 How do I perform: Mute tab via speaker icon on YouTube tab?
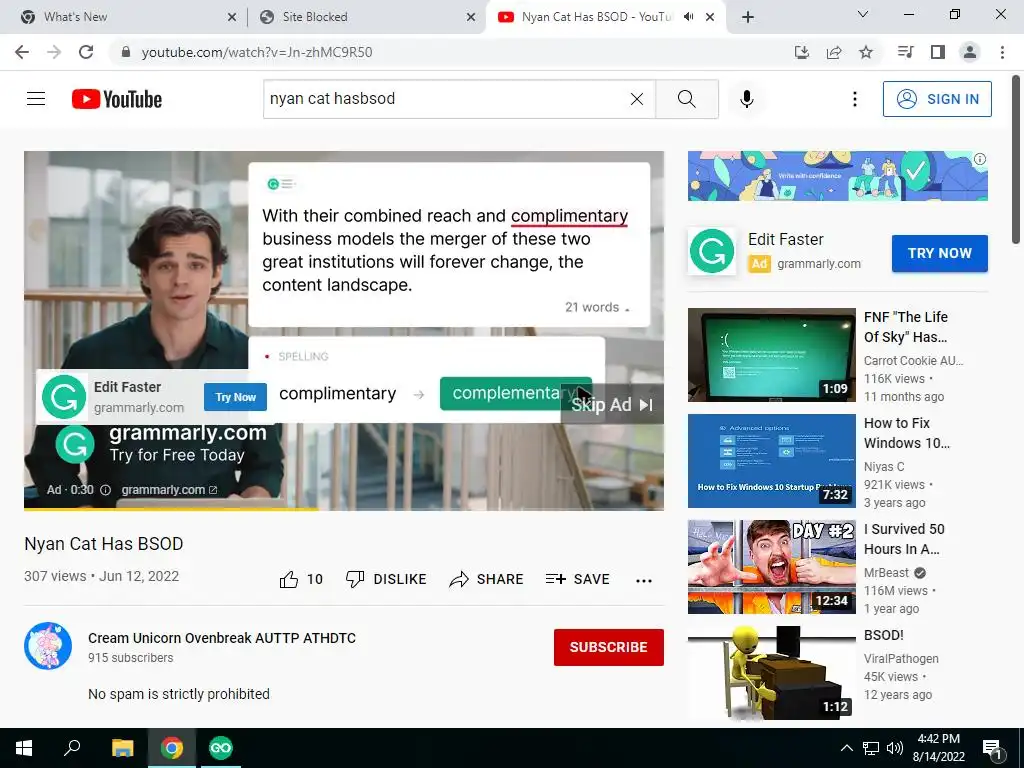pos(688,17)
